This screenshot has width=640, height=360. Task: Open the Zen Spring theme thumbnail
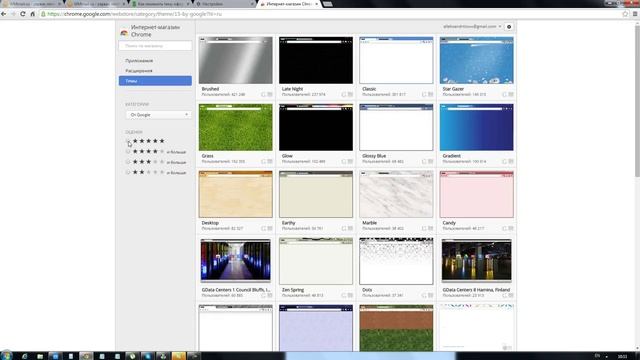click(316, 261)
